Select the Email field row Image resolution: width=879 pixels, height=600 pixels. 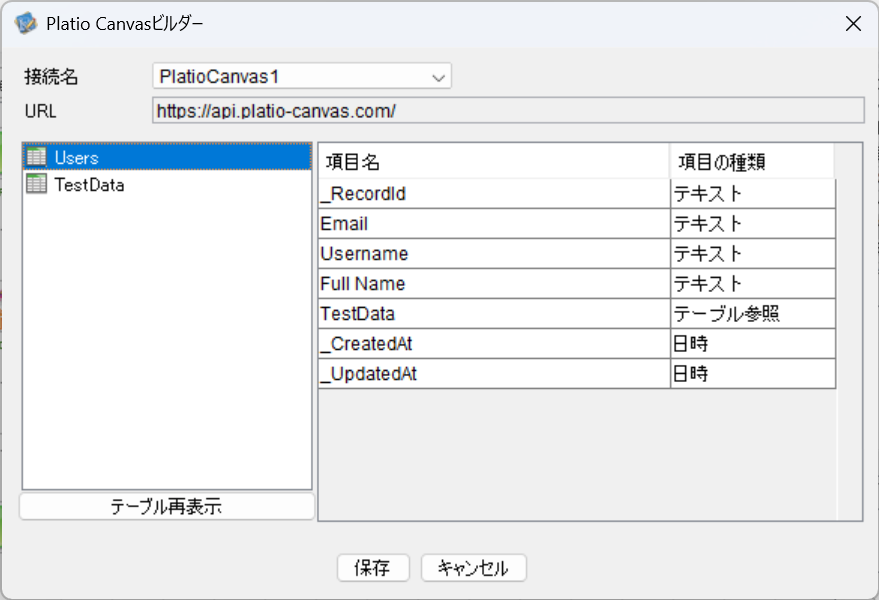tap(494, 224)
